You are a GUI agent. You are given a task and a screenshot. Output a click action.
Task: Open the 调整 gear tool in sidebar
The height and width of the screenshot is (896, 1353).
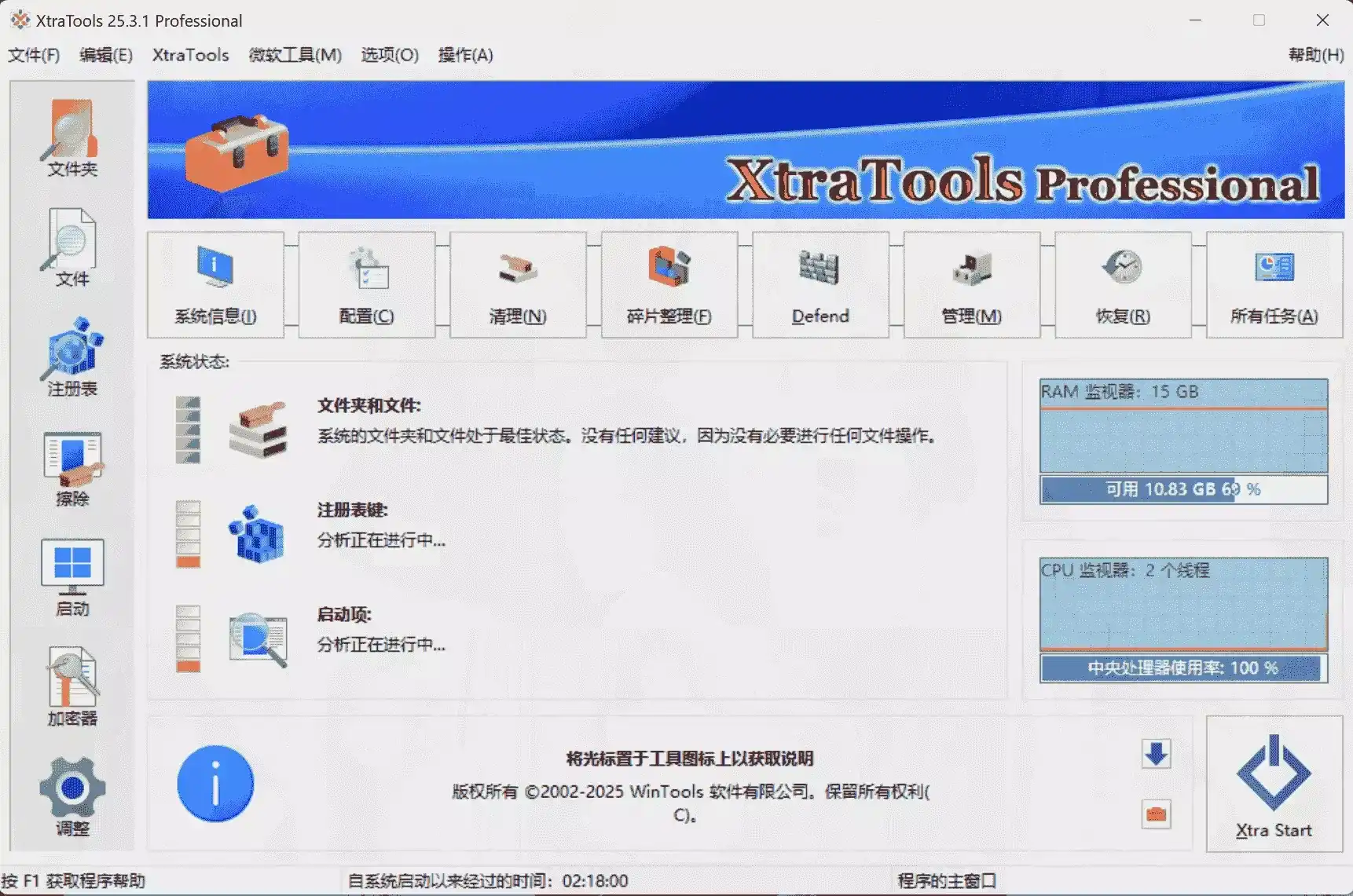[x=71, y=796]
